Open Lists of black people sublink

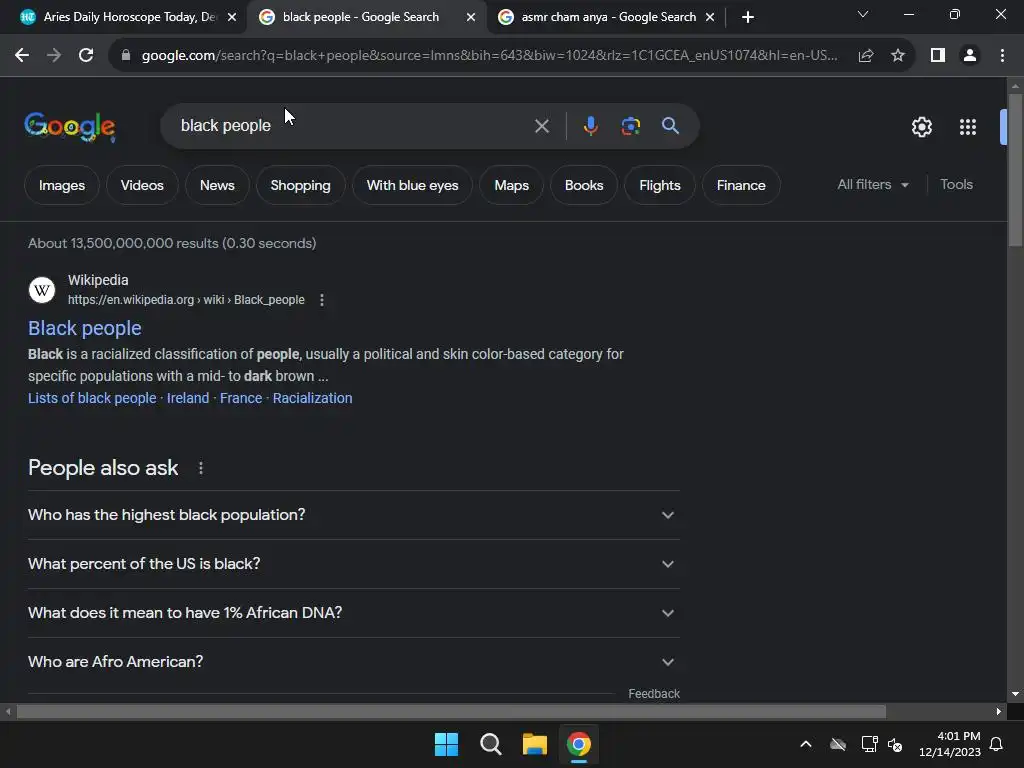click(x=92, y=398)
